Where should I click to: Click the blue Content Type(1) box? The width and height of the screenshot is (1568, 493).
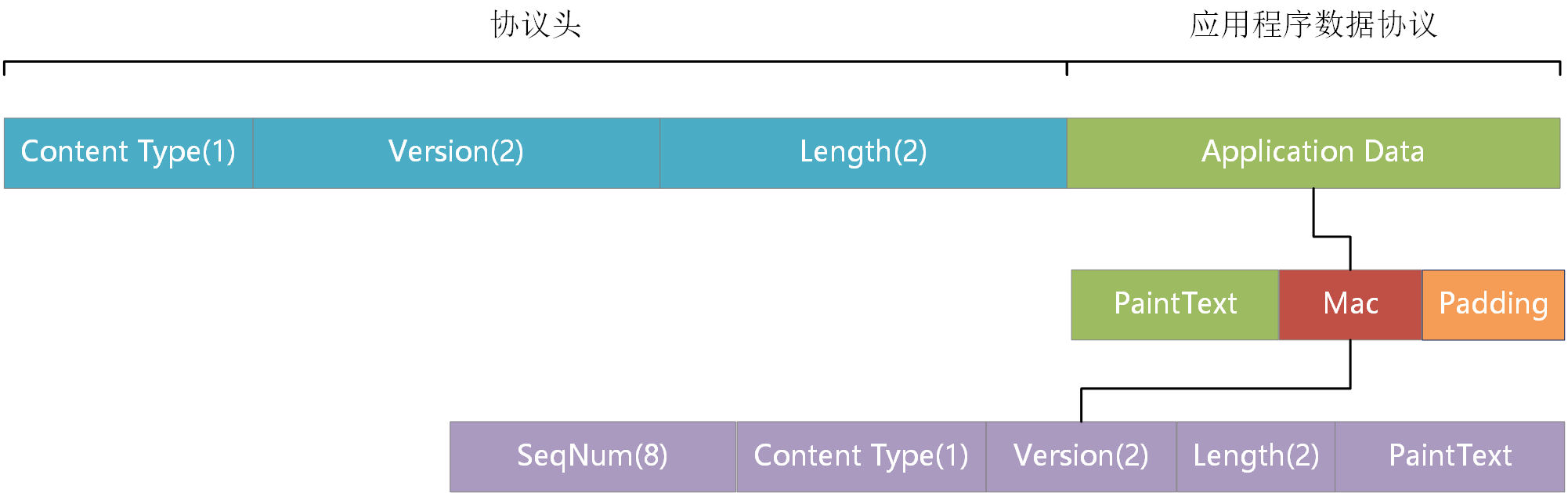[128, 153]
